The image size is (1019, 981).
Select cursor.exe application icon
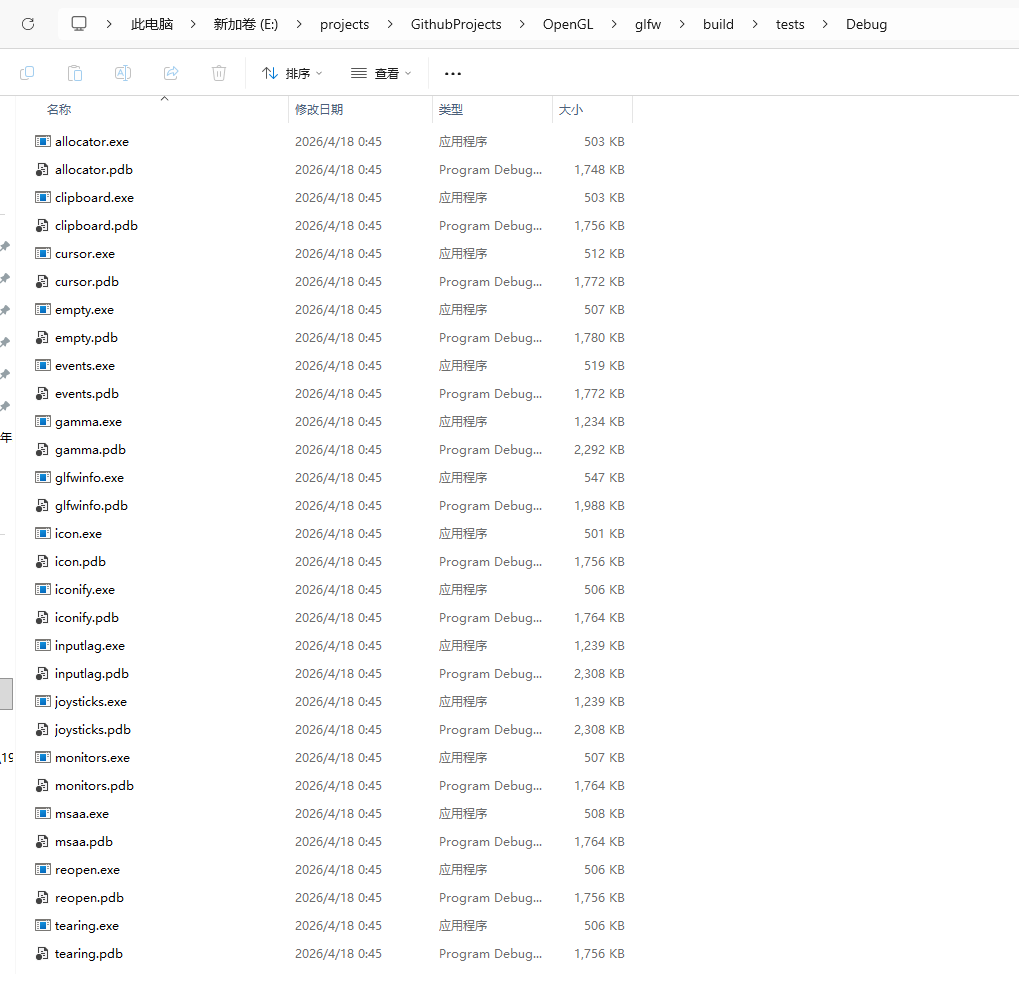tap(43, 253)
